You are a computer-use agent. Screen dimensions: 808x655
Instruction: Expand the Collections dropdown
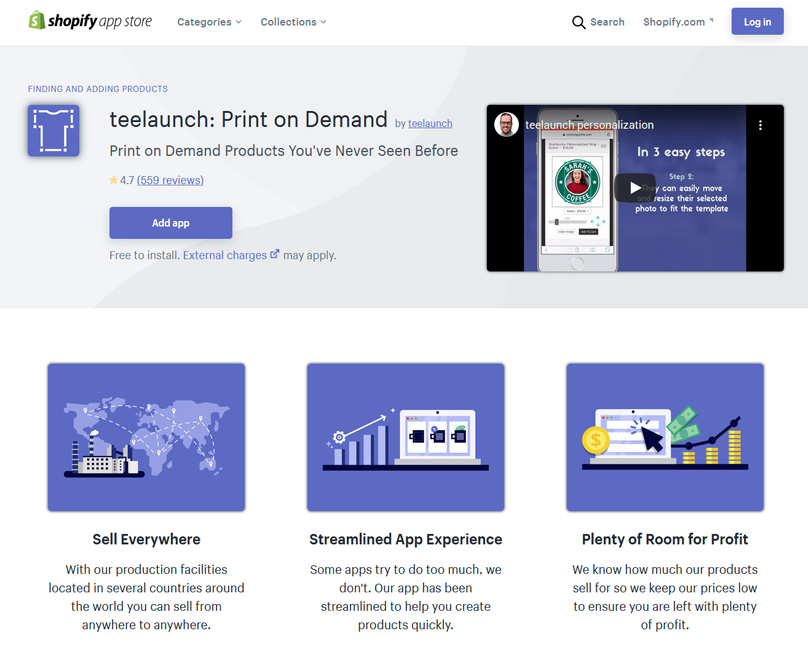(293, 22)
